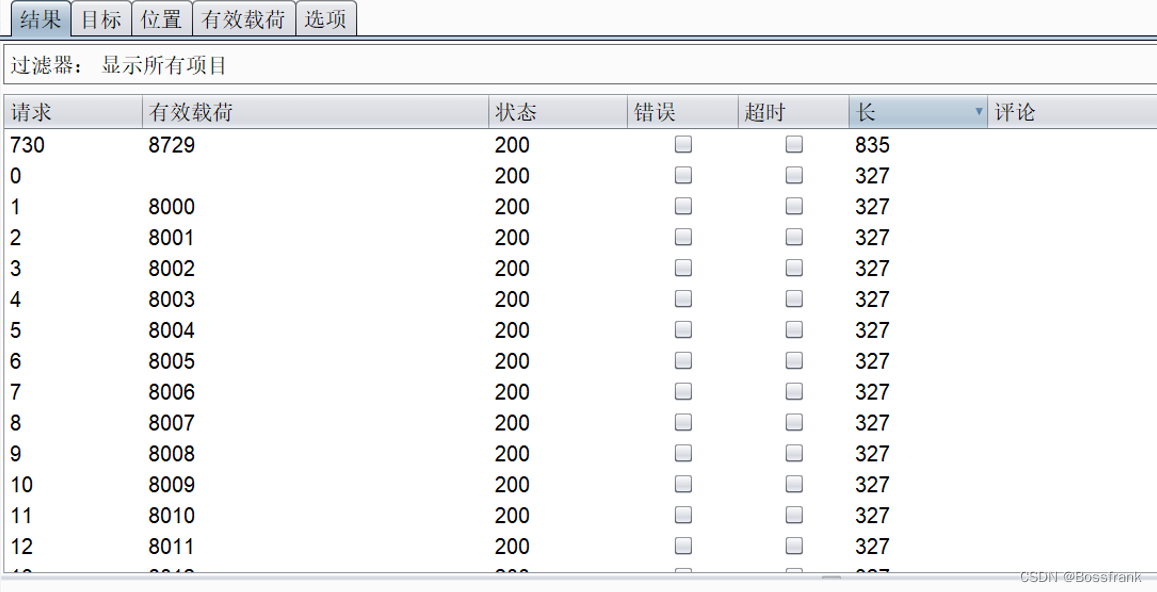The image size is (1157, 592).
Task: Toggle 错误 checkbox for payload 8003
Action: click(683, 299)
